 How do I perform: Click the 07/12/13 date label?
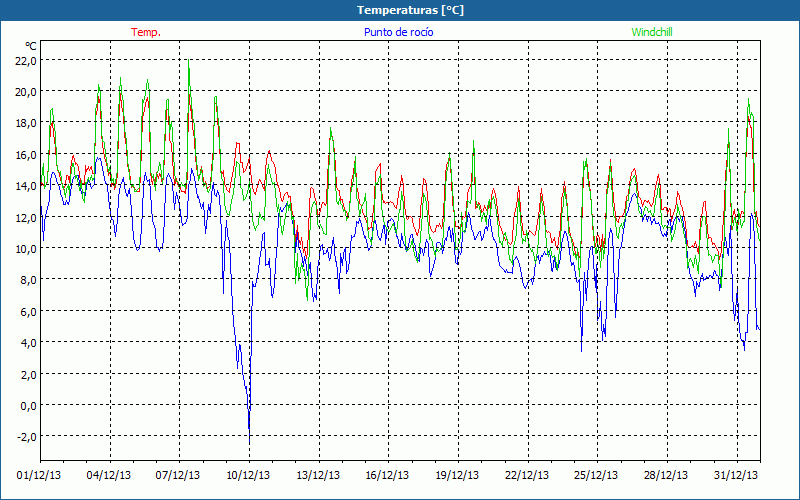pyautogui.click(x=178, y=476)
